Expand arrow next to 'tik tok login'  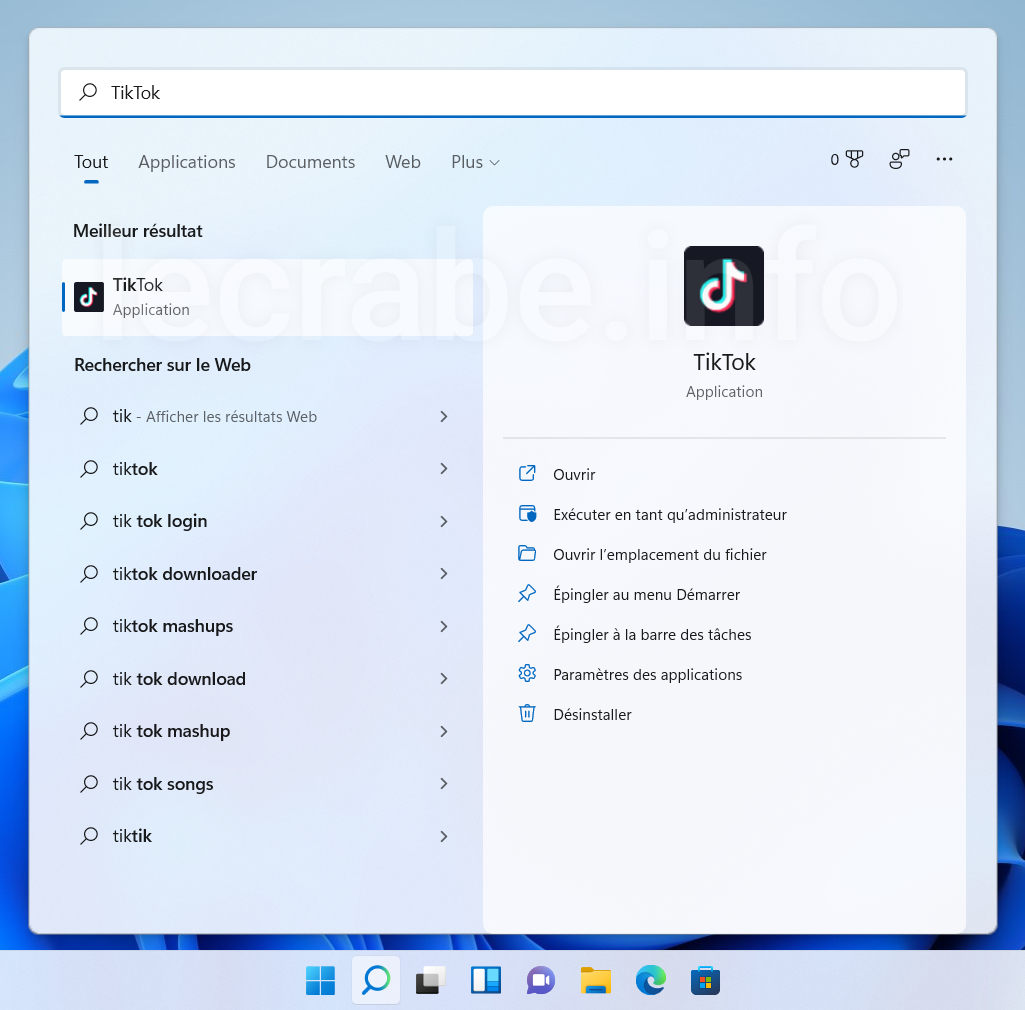coord(444,522)
